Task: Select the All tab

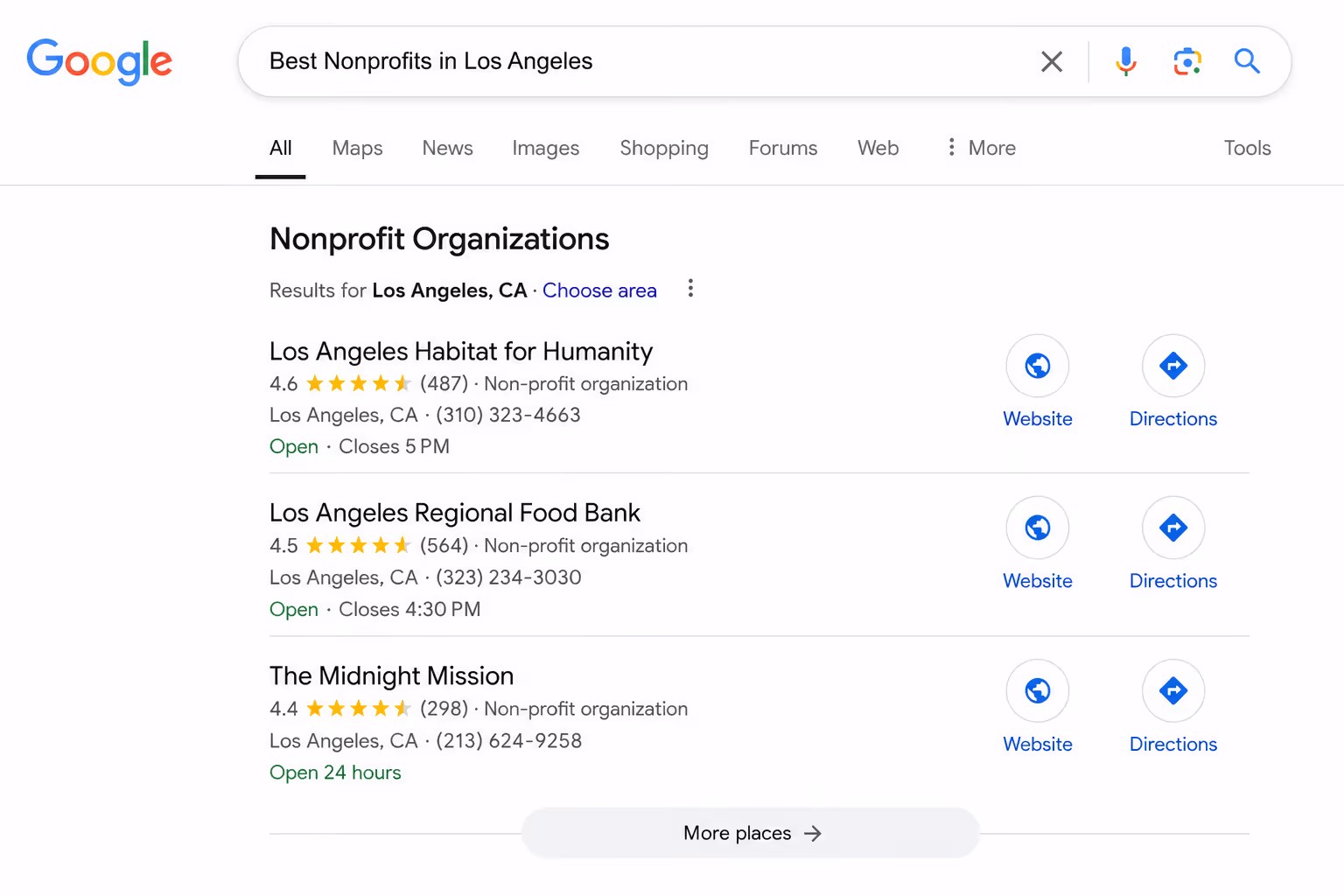Action: [281, 148]
